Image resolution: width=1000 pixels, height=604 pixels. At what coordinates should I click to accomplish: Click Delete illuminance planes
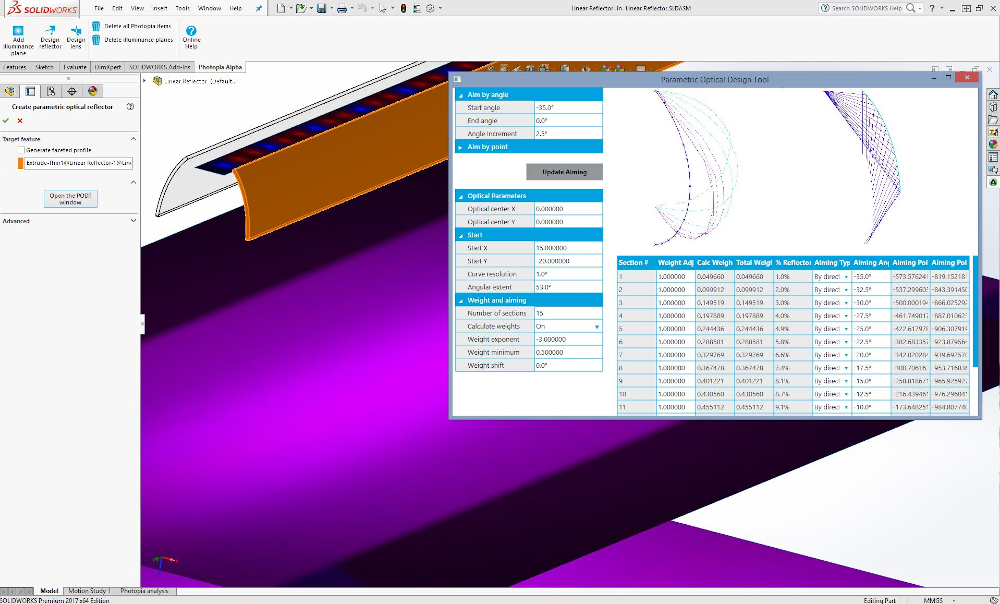click(x=138, y=40)
